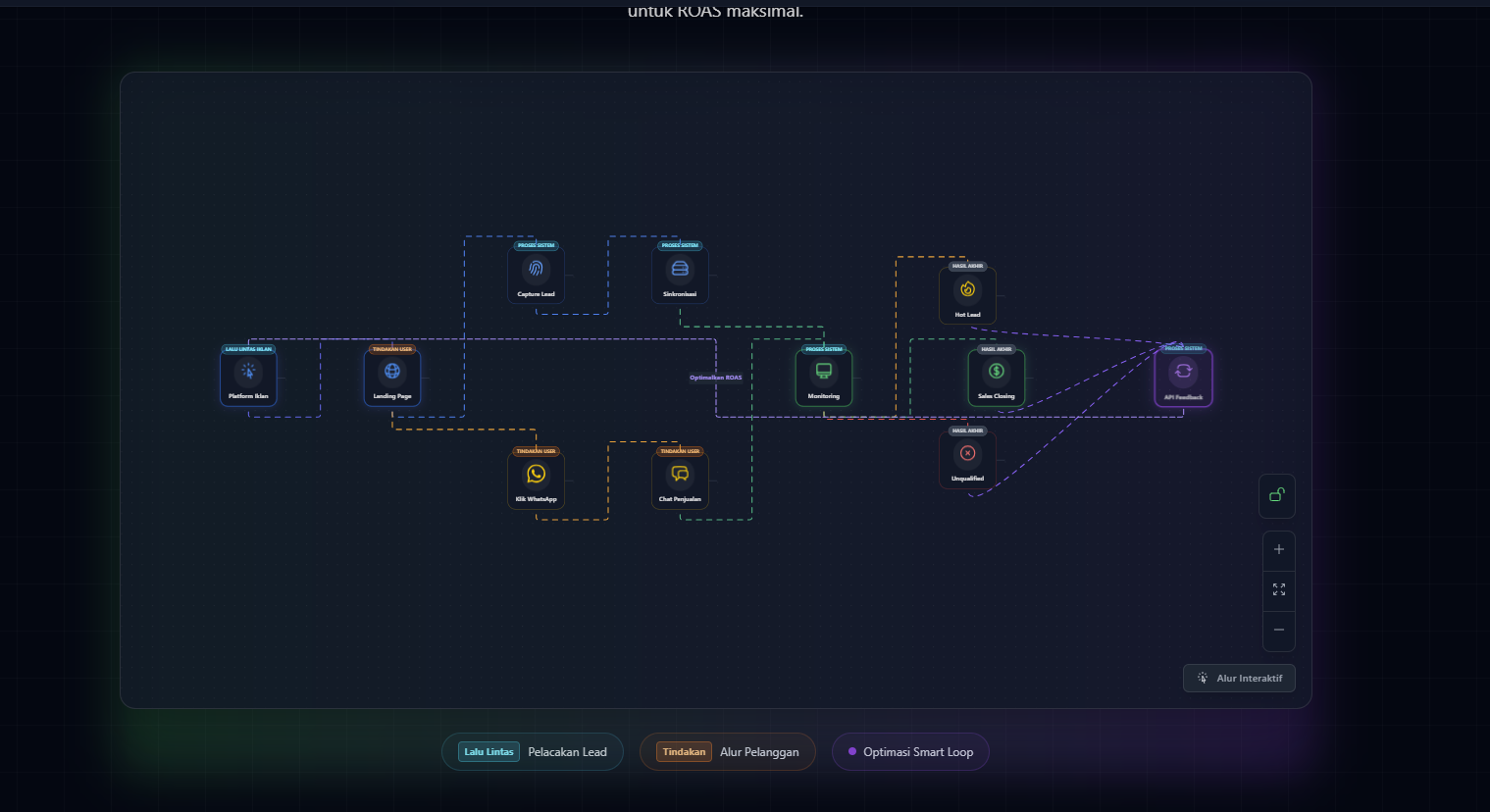Viewport: 1490px width, 812px height.
Task: Click the Alur Interaktif button
Action: pos(1239,679)
